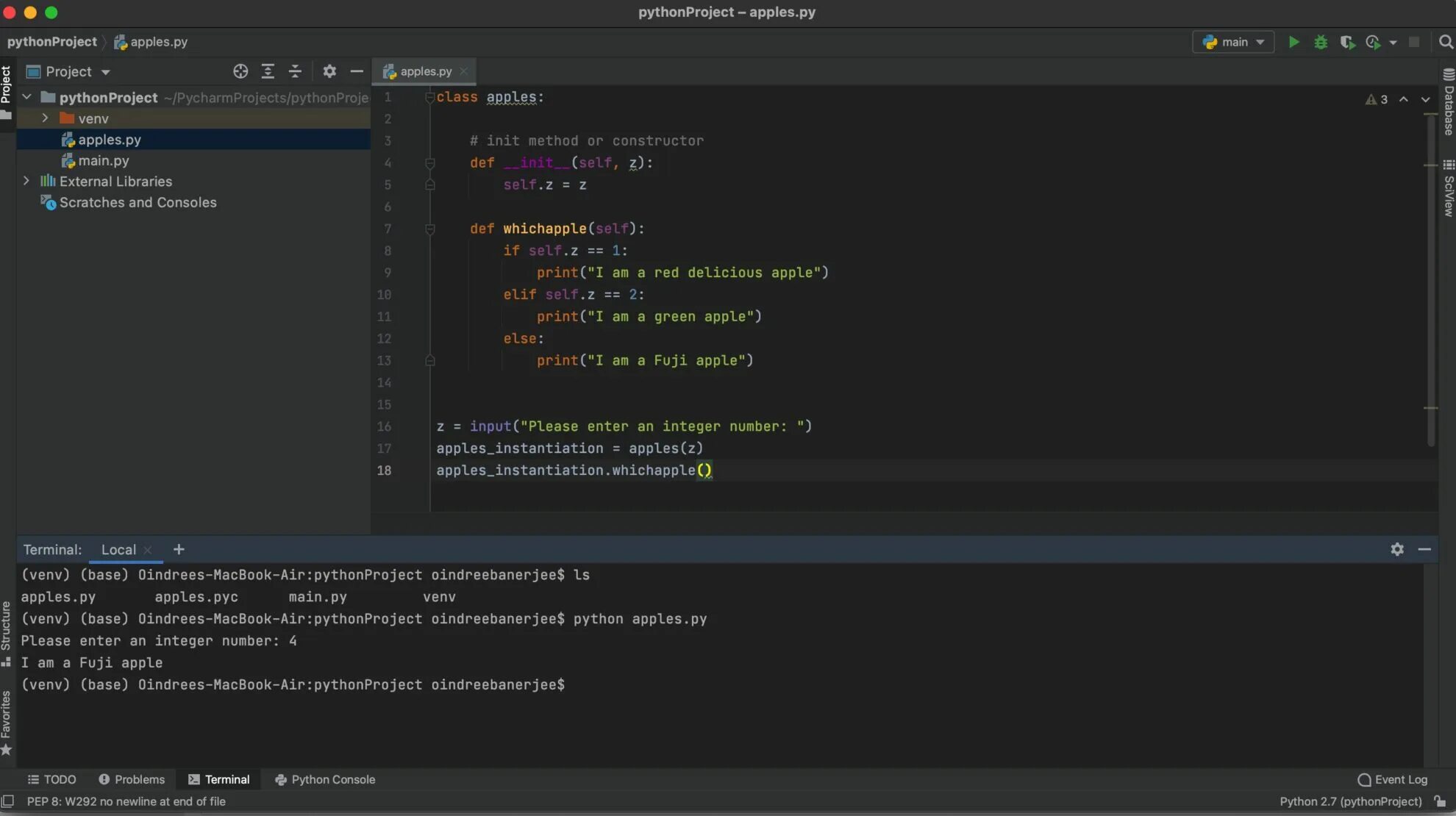Toggle the Problems panel view
Screen dimensions: 1456x816
(131, 780)
